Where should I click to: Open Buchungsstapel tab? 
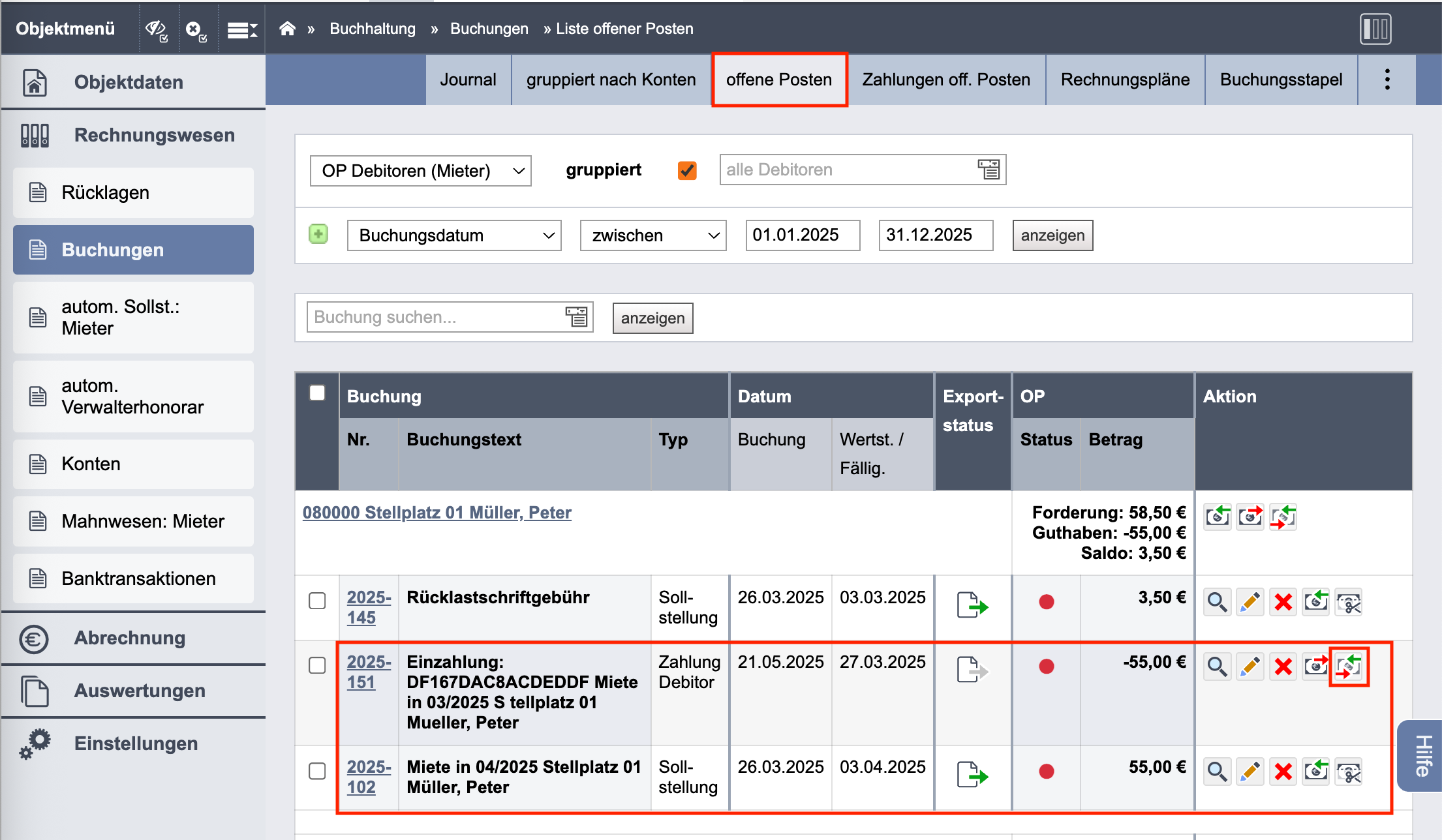(x=1281, y=80)
